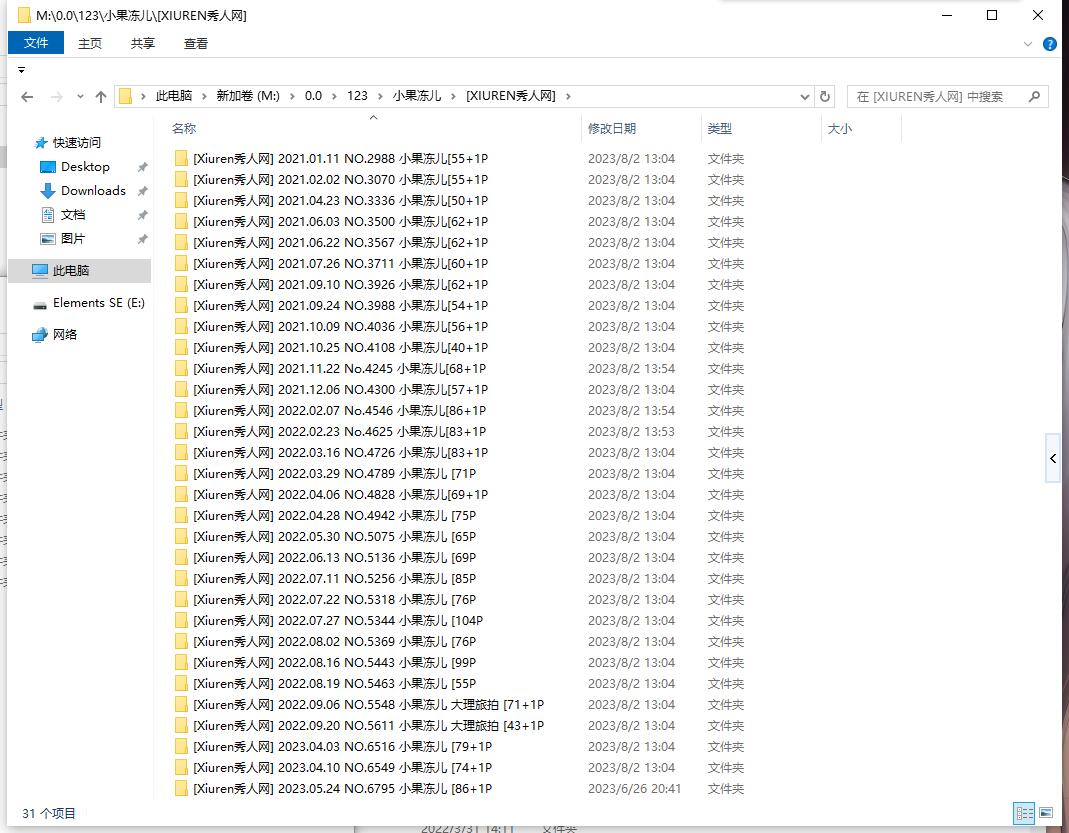Select 123 in the address breadcrumb
Viewport: 1069px width, 833px height.
point(357,96)
